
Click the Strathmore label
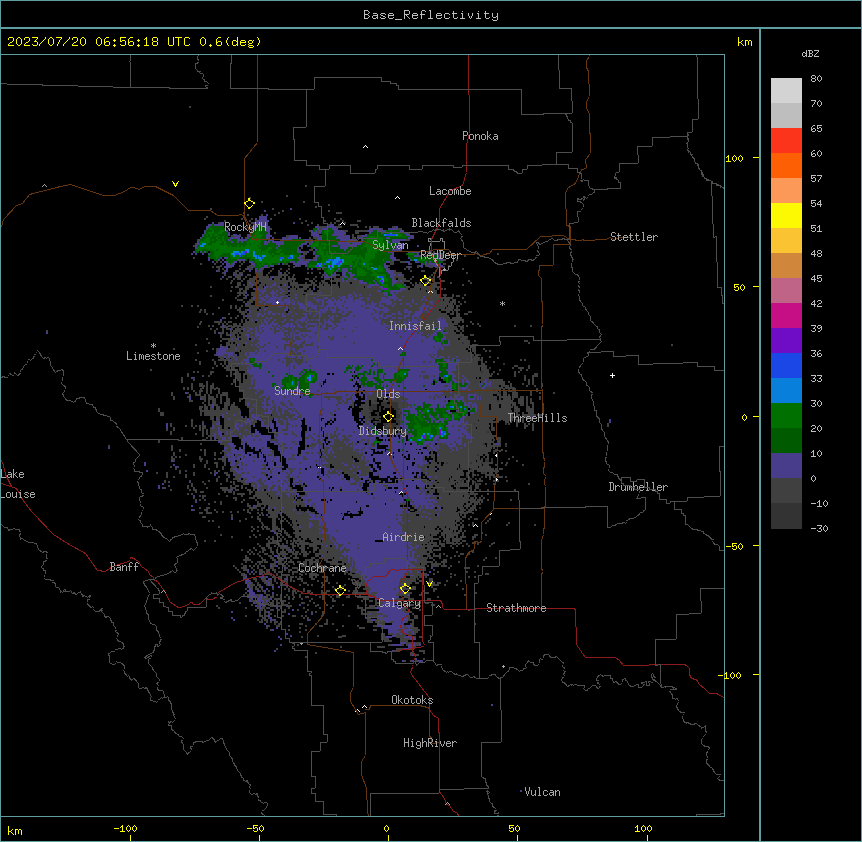(x=516, y=608)
